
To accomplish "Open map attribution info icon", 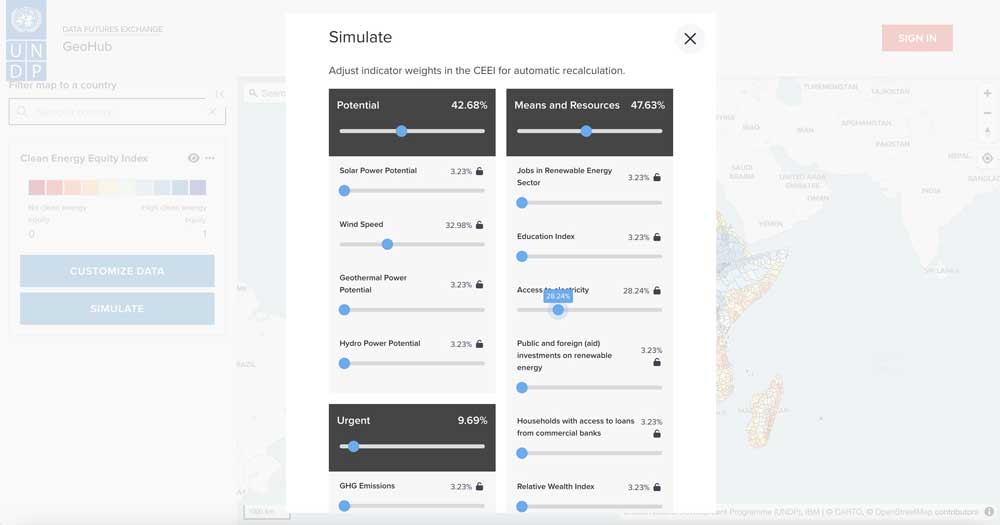I will point(989,512).
